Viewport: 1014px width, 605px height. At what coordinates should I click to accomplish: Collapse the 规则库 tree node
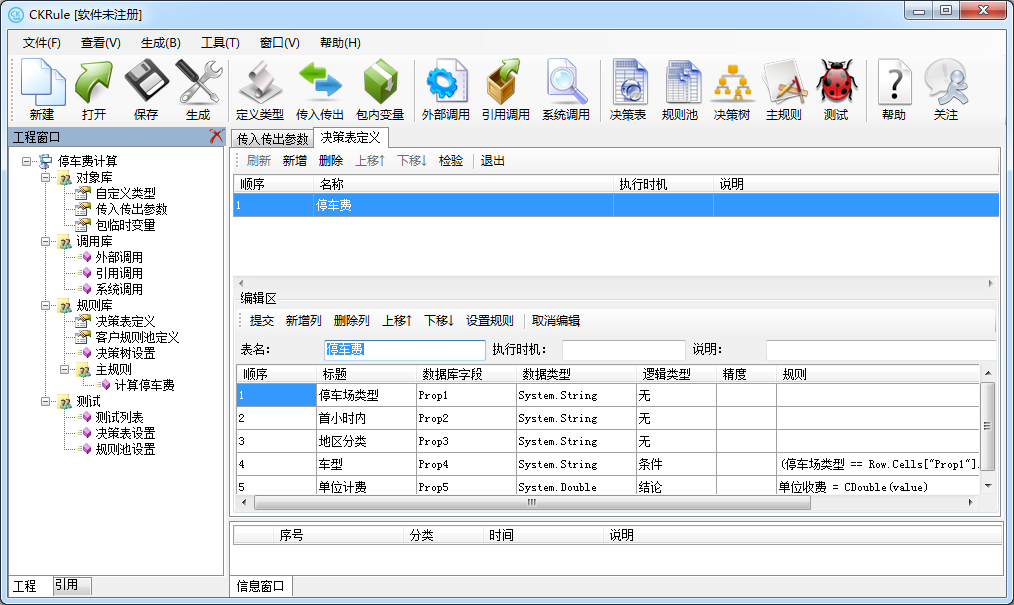tap(45, 305)
